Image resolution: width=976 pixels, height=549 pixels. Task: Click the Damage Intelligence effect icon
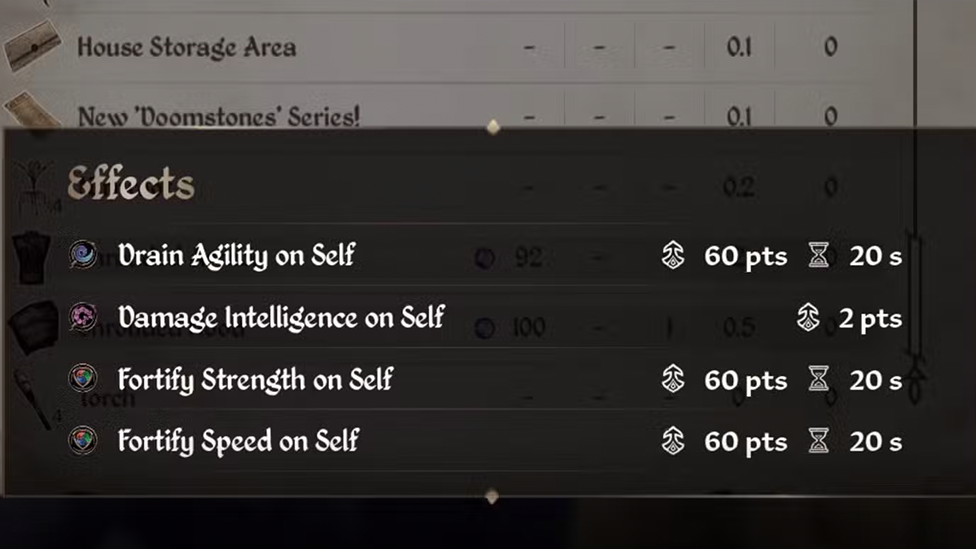click(x=82, y=318)
